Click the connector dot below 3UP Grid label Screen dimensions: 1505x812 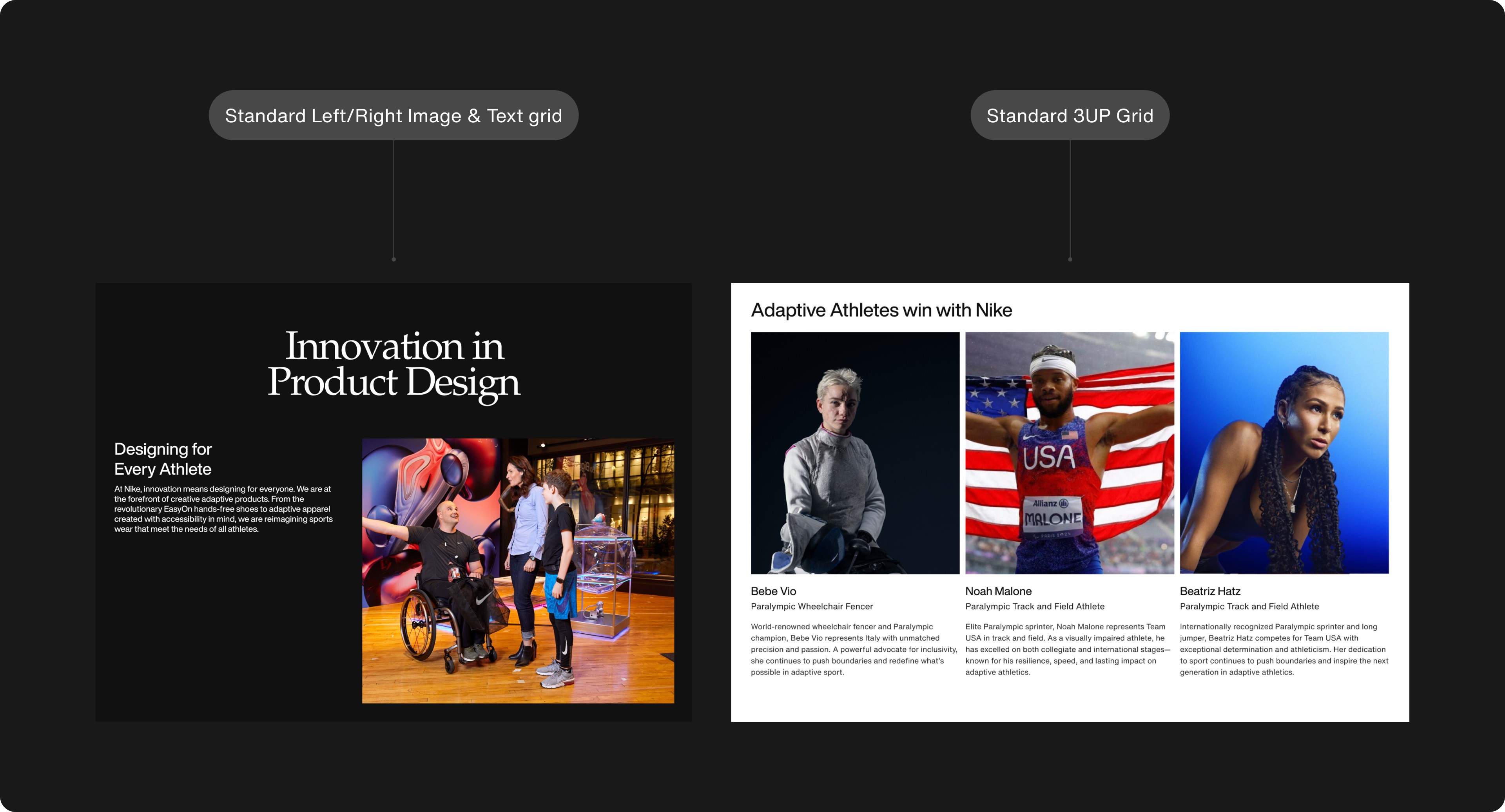(1070, 259)
